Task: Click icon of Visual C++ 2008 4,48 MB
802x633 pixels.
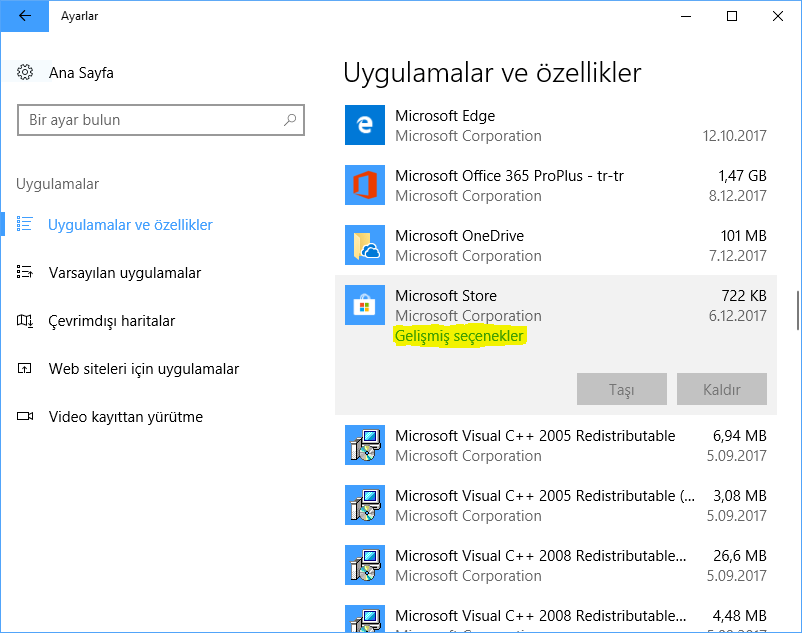Action: (365, 619)
